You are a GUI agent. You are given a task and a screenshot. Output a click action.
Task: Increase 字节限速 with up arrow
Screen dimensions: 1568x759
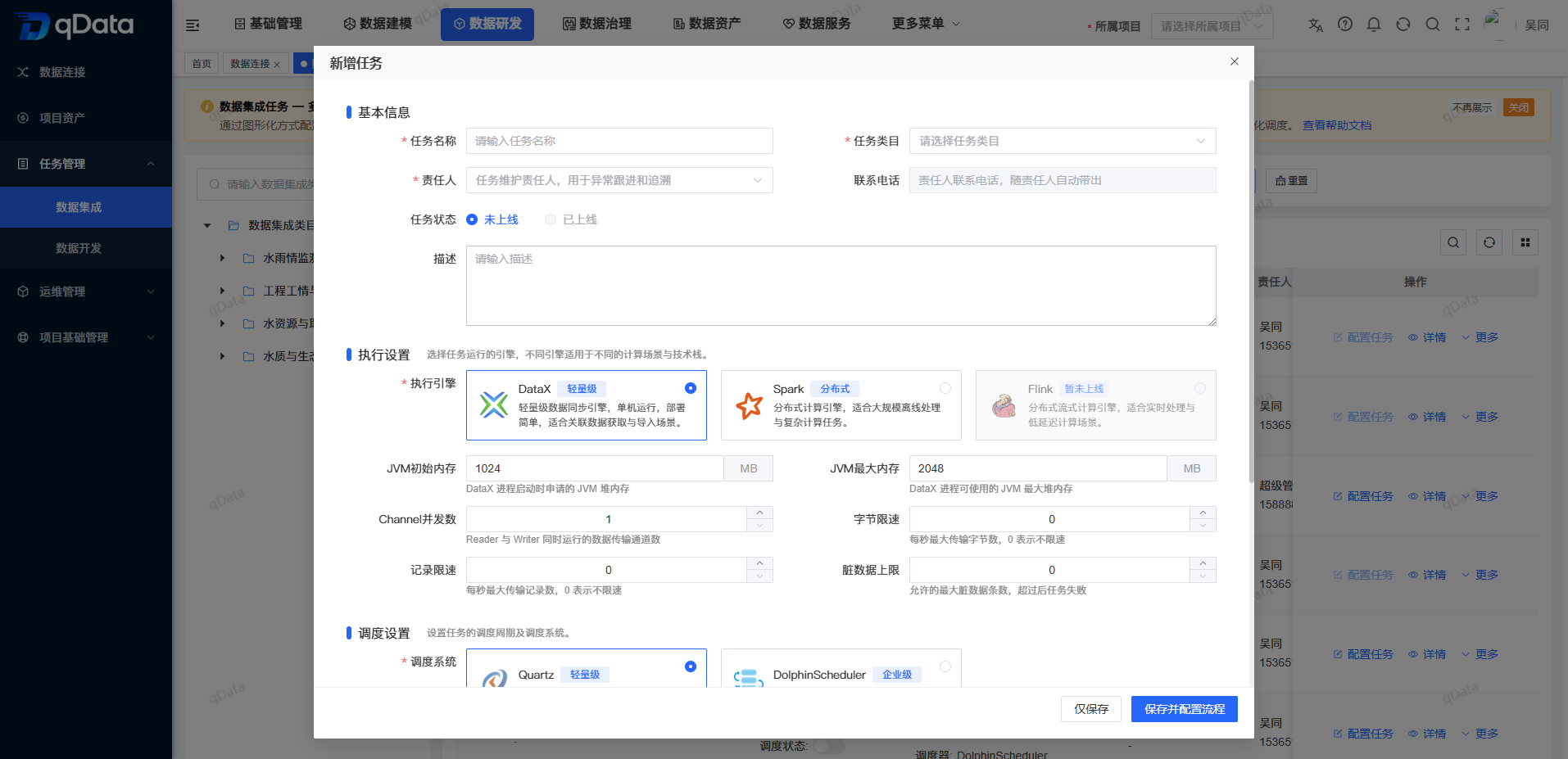click(1203, 513)
